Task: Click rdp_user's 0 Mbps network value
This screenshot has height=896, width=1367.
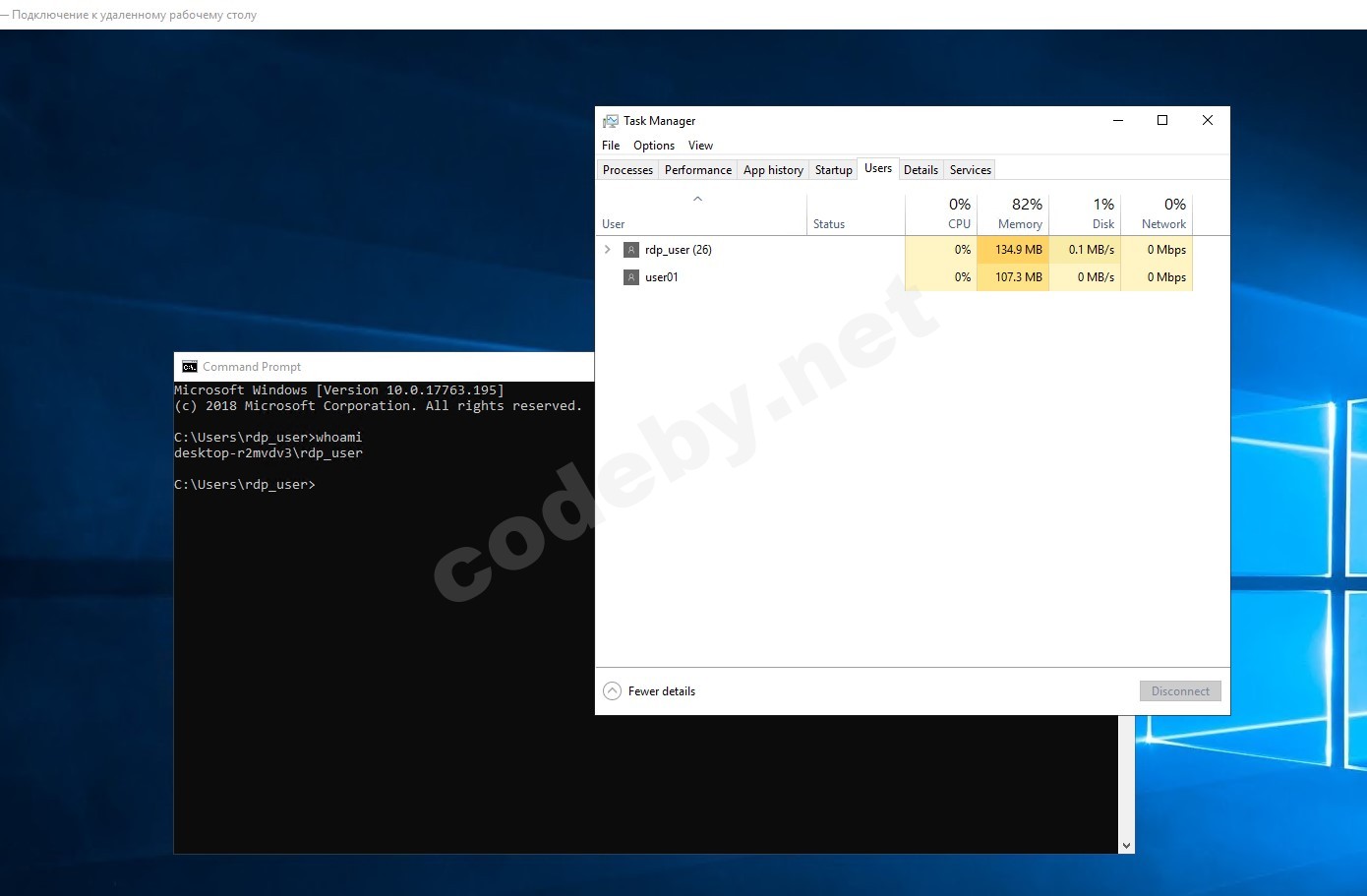Action: click(1166, 250)
